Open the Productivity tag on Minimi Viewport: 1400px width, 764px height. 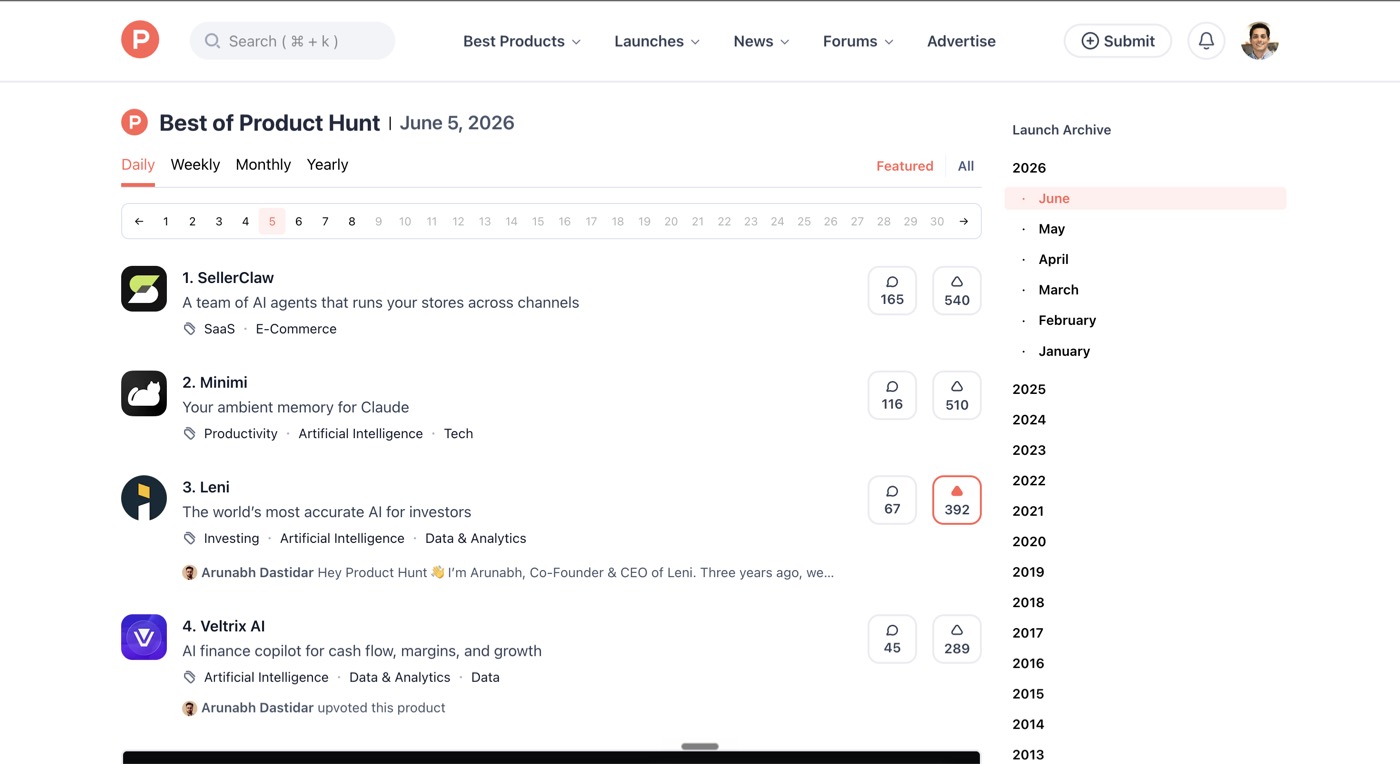[x=241, y=434]
